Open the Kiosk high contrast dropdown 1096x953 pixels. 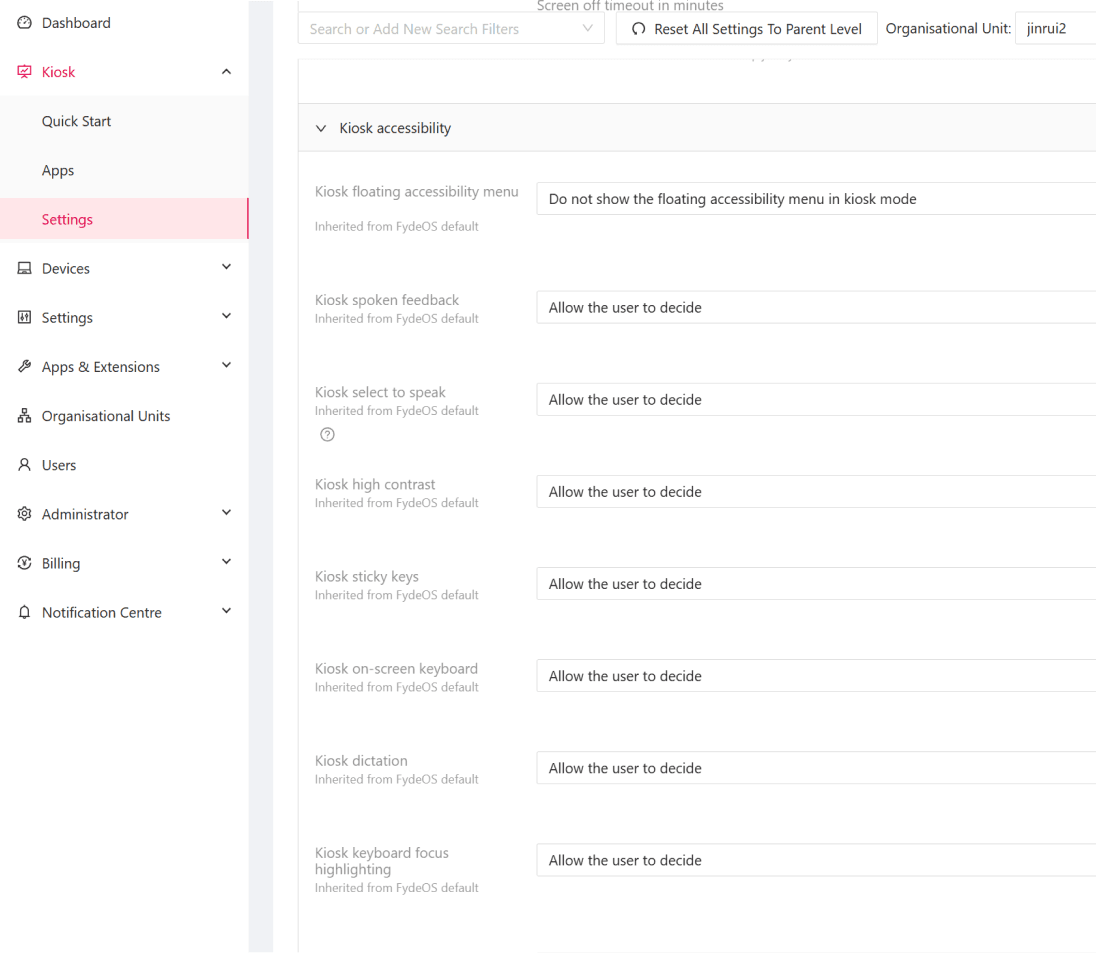tap(815, 492)
